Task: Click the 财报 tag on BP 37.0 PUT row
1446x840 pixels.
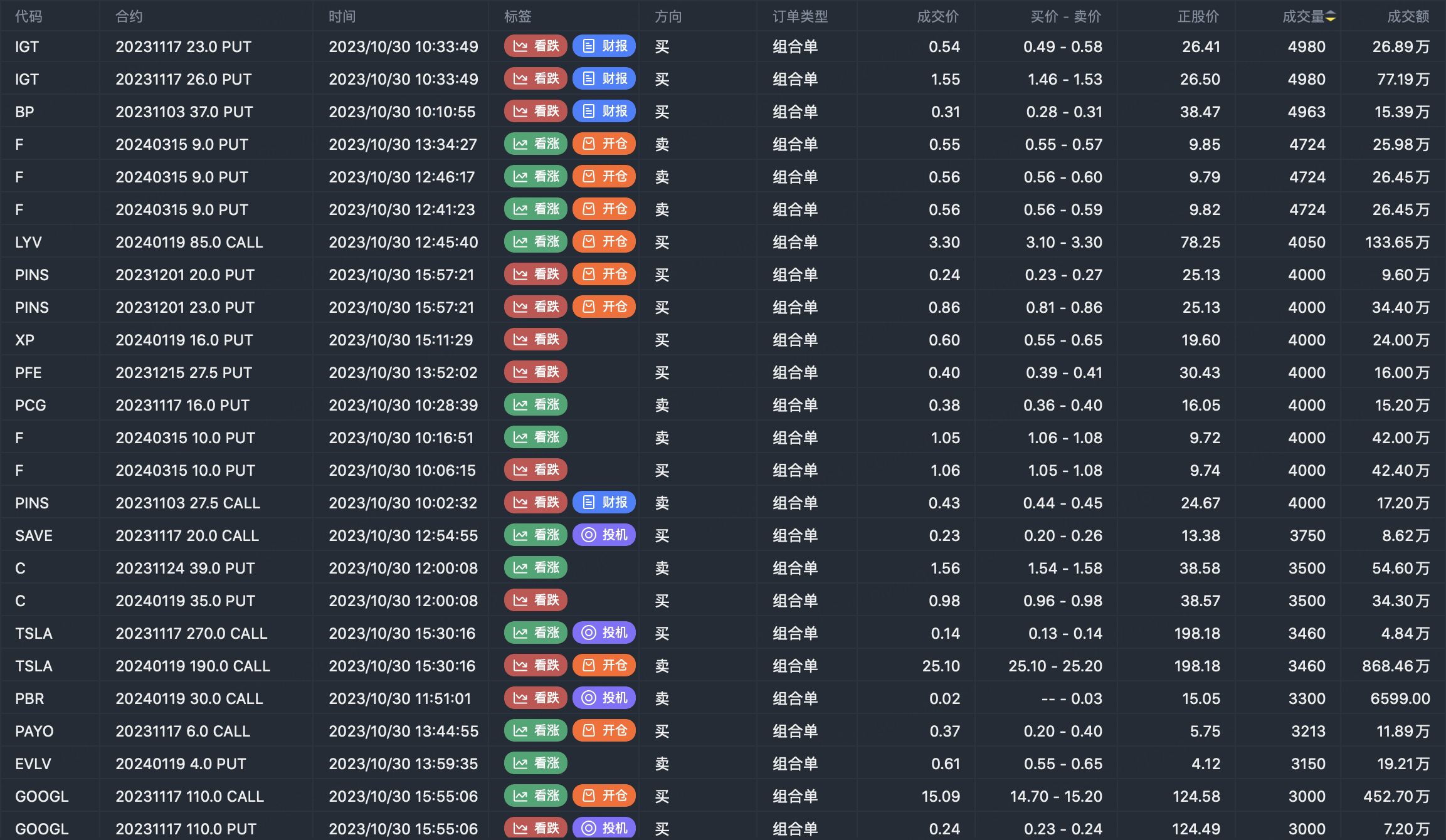Action: [604, 111]
